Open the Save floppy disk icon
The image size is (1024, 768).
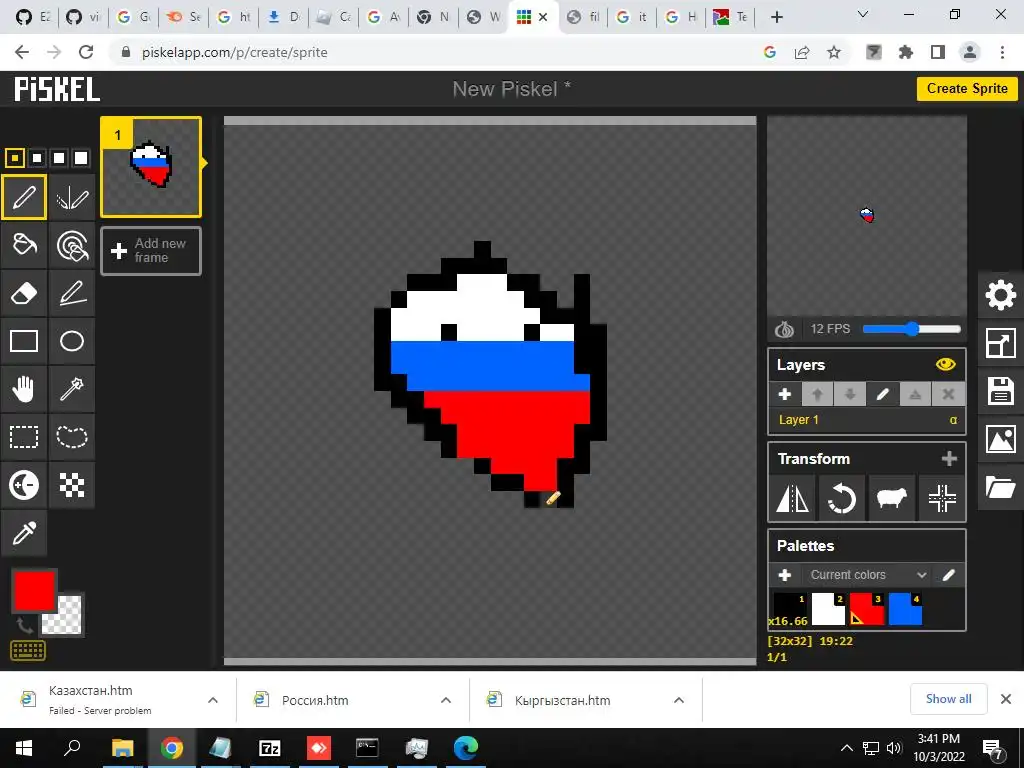(1000, 391)
